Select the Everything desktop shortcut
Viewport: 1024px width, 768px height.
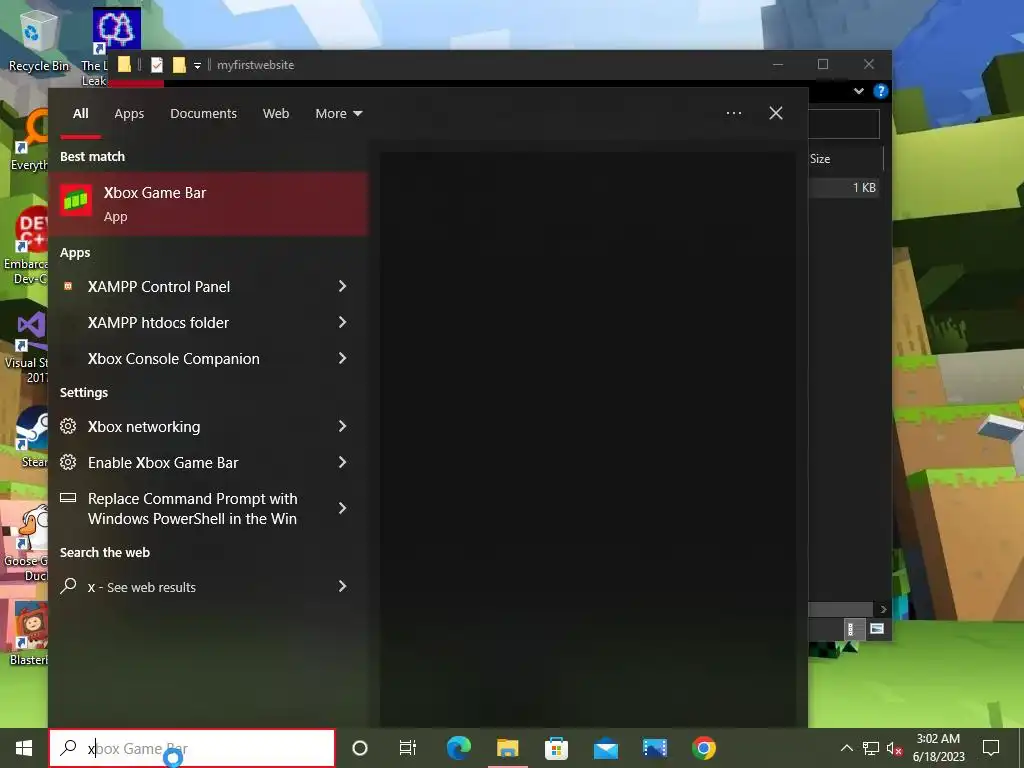pos(29,140)
